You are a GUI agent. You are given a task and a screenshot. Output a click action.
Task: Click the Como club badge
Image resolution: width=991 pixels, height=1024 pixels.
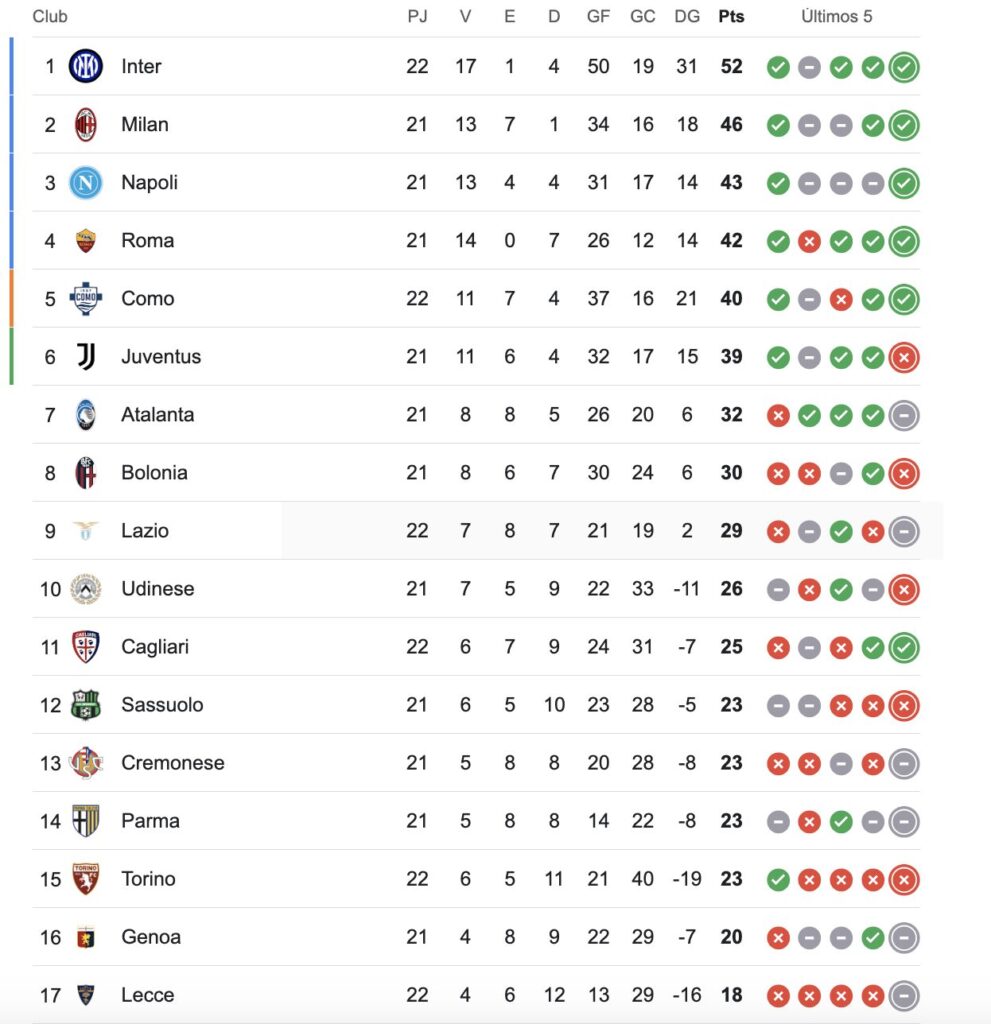pos(85,299)
